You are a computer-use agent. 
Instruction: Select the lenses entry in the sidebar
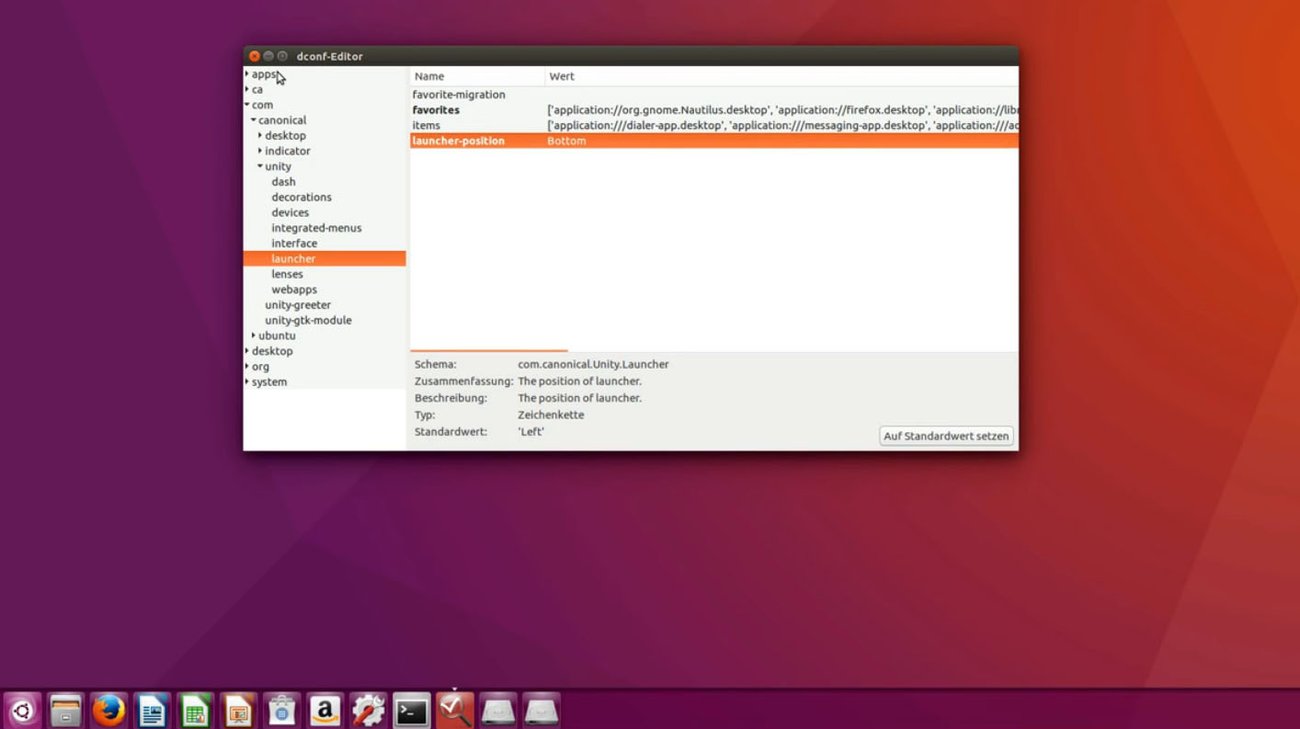[x=287, y=273]
